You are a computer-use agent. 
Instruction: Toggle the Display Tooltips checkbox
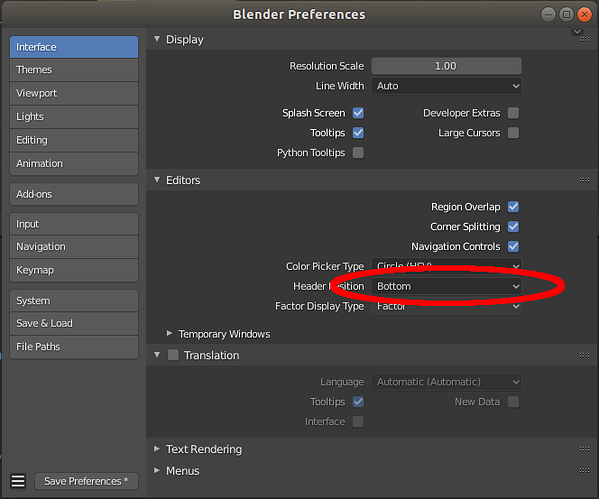(x=358, y=133)
